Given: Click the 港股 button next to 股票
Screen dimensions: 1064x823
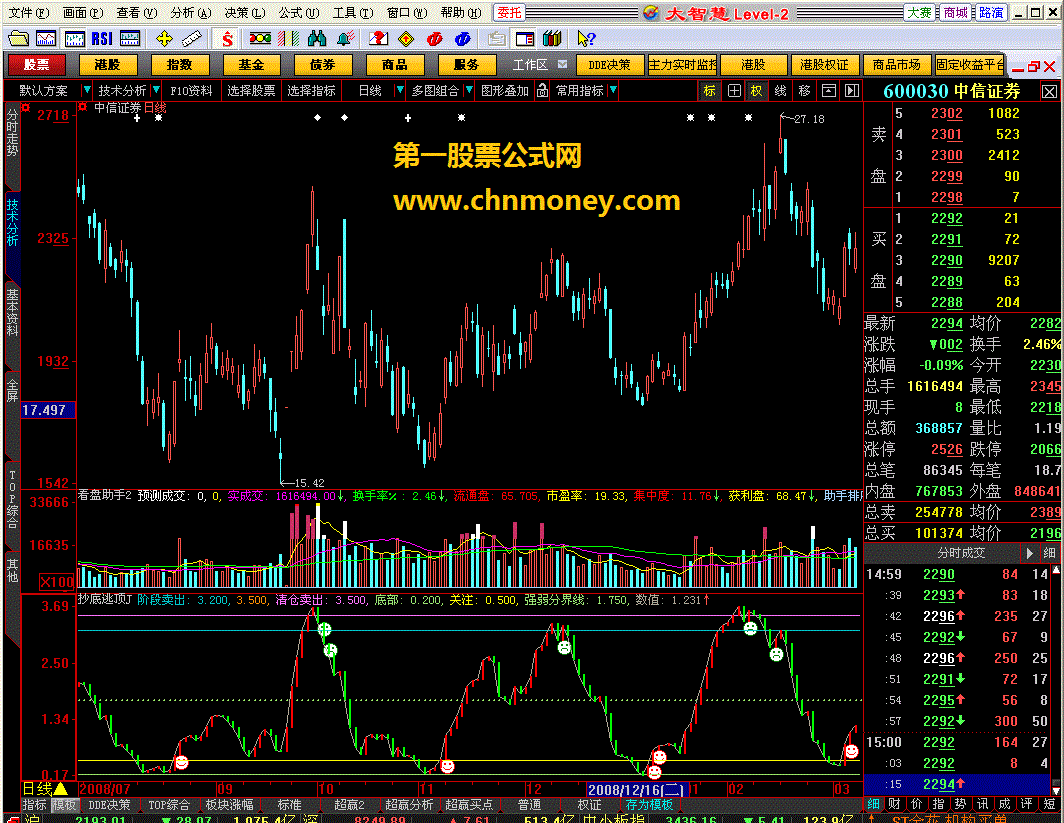Looking at the screenshot, I should pos(108,65).
